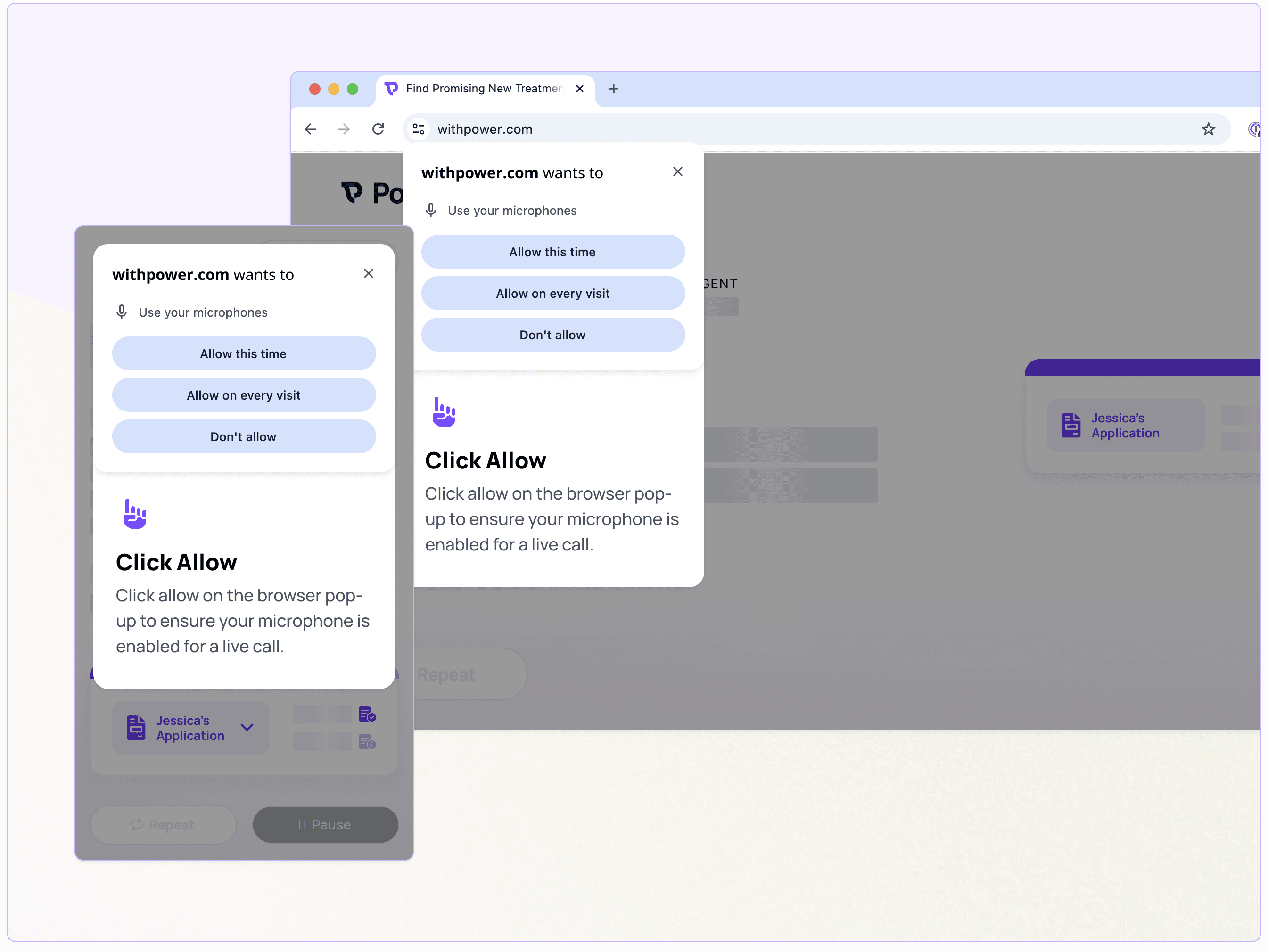This screenshot has width=1268, height=952.
Task: Pause the call with Pause button
Action: [x=325, y=825]
